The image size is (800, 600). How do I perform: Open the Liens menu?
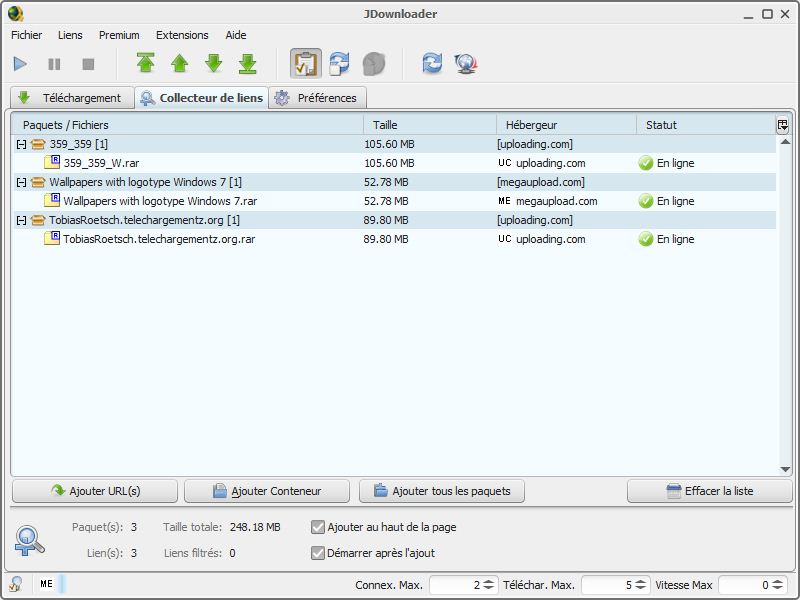pos(70,35)
